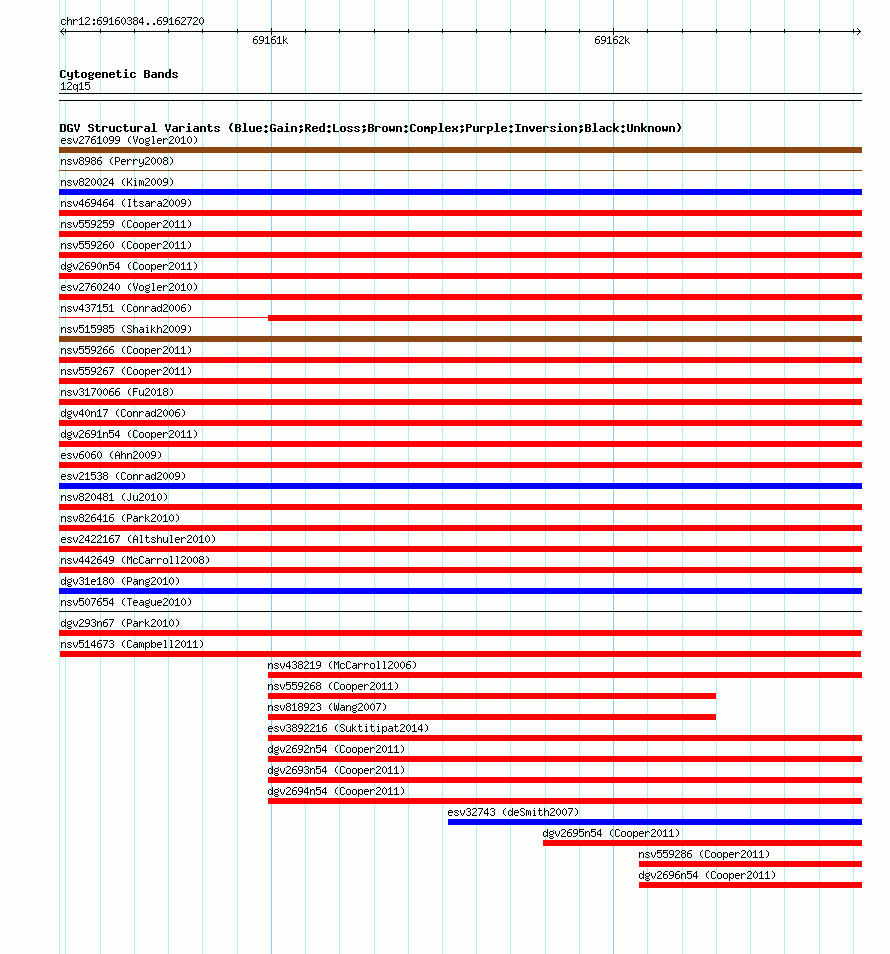Click dgv2694n54 (Cooper2011) label
The height and width of the screenshot is (954, 890).
(336, 792)
